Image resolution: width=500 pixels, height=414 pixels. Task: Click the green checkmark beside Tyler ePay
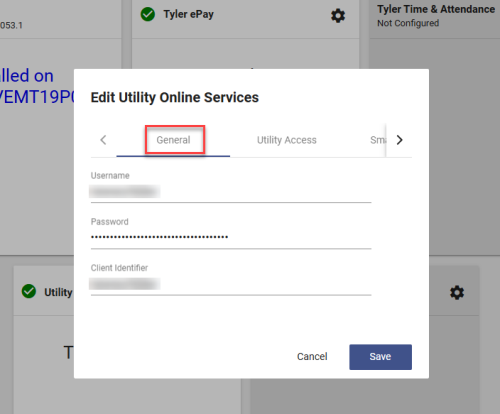point(147,14)
